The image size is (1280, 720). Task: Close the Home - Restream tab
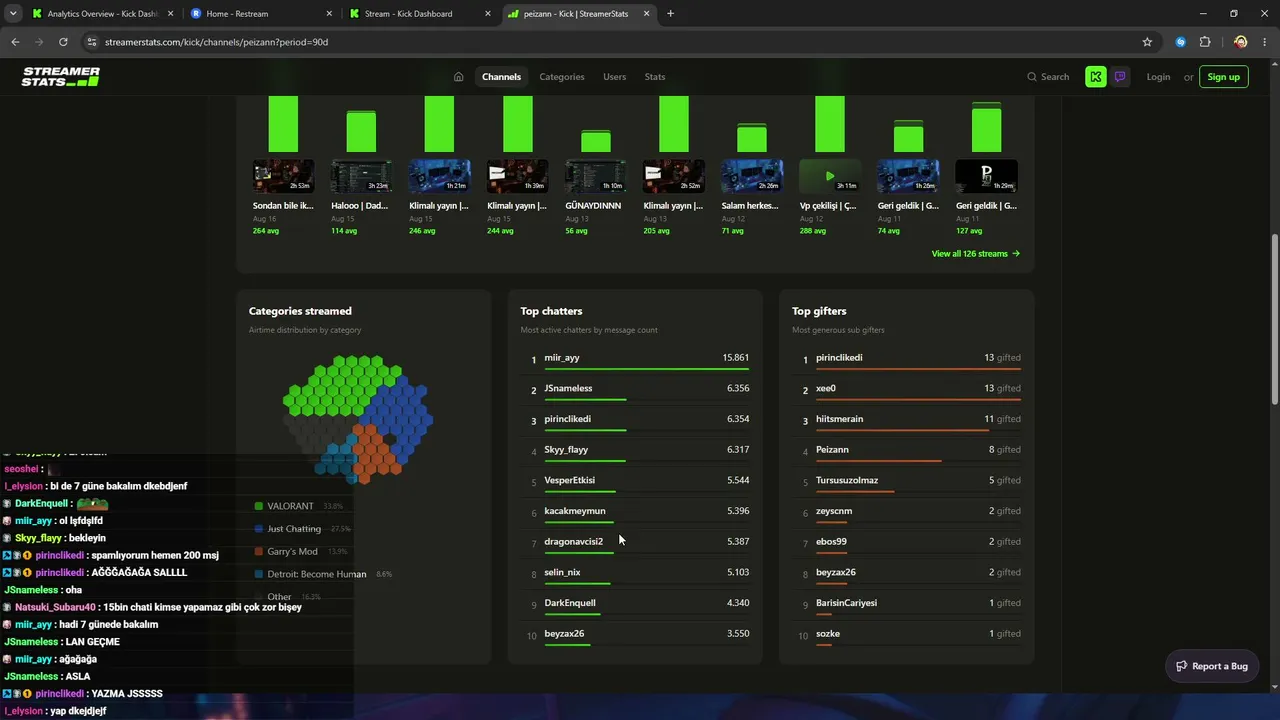(x=328, y=14)
